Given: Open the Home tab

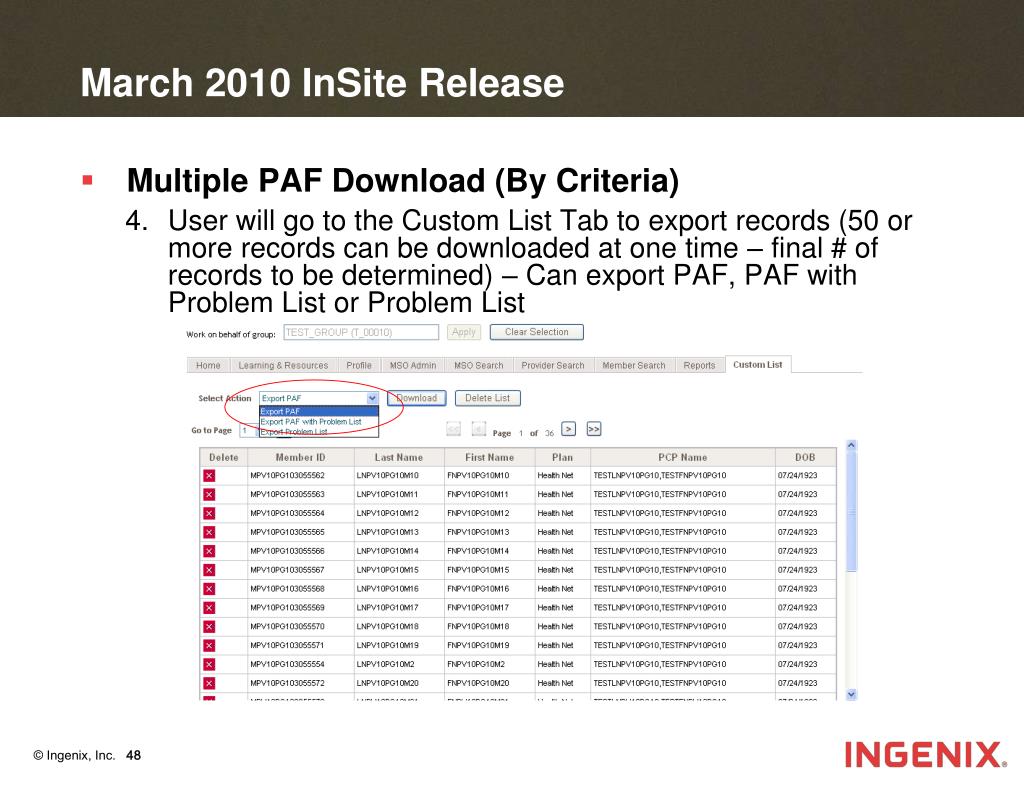Looking at the screenshot, I should pos(208,365).
